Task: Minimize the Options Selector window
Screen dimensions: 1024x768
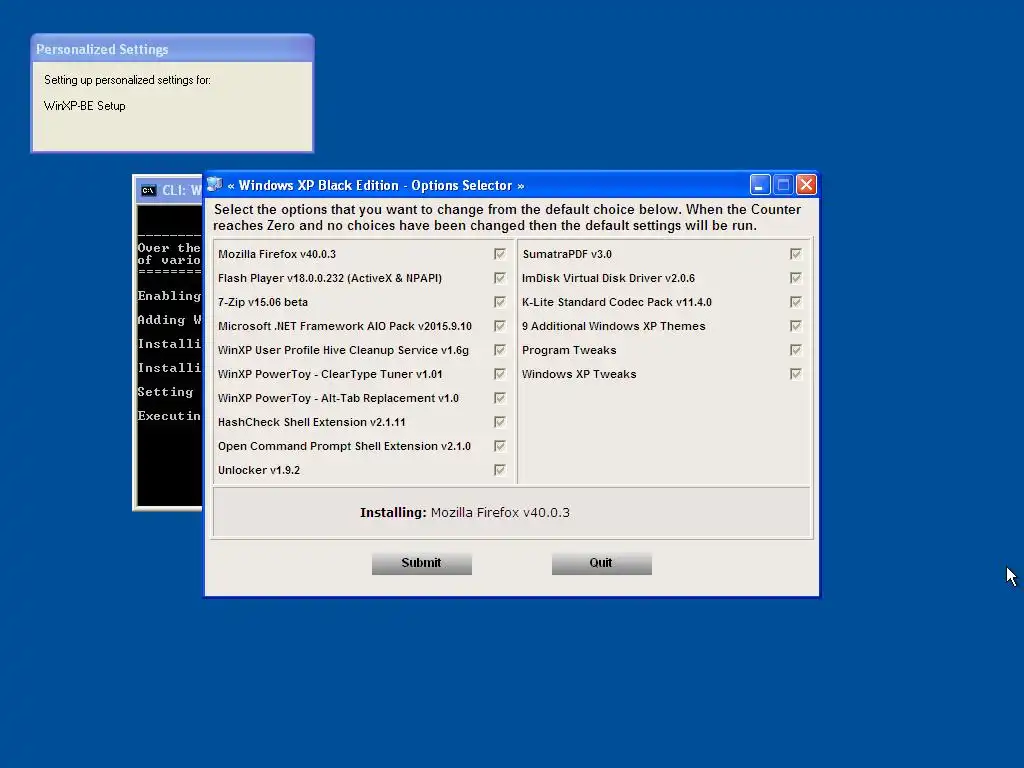Action: (760, 185)
